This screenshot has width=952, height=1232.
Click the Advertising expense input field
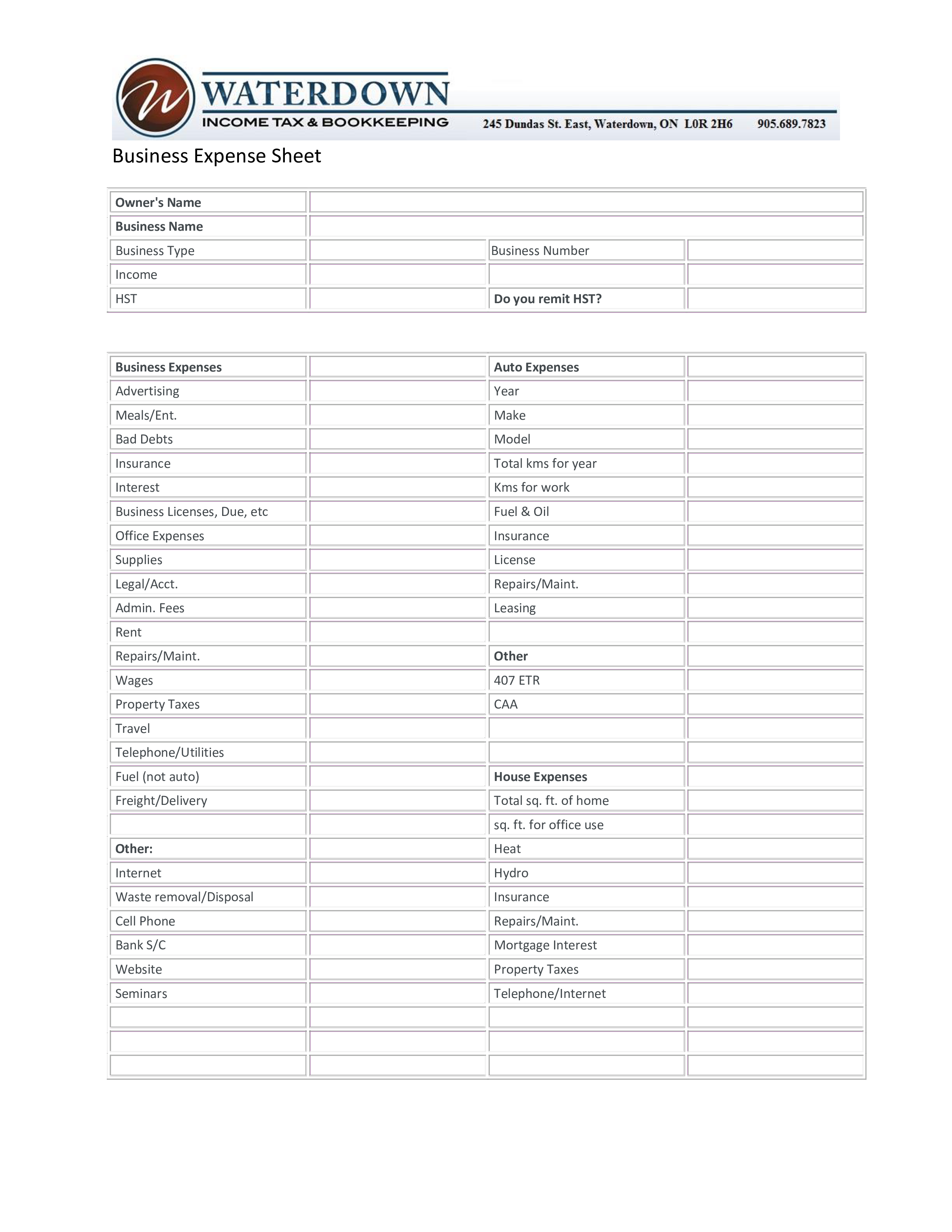pos(391,391)
